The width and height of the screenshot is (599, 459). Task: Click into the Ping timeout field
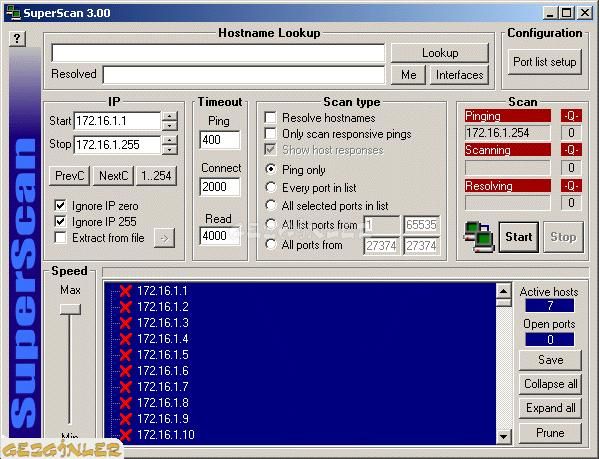point(220,140)
